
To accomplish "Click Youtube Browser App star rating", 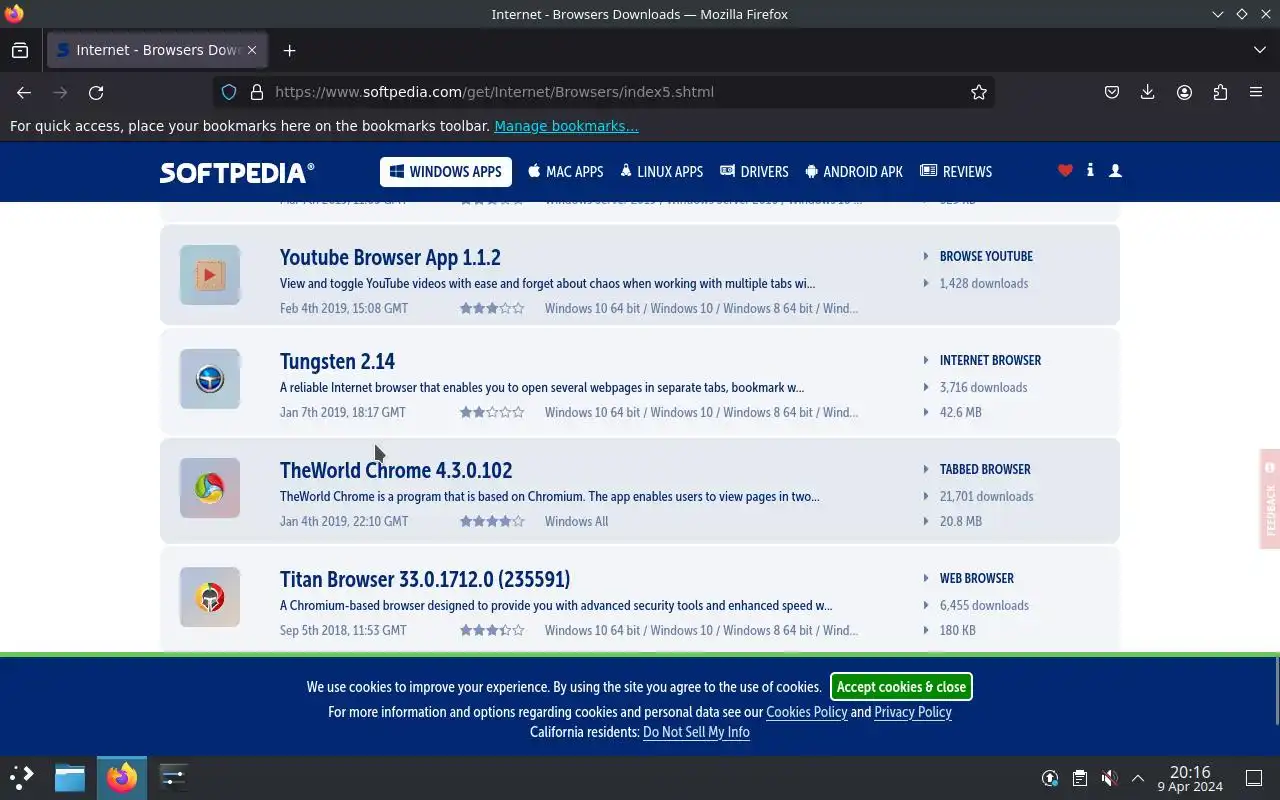I will 492,308.
